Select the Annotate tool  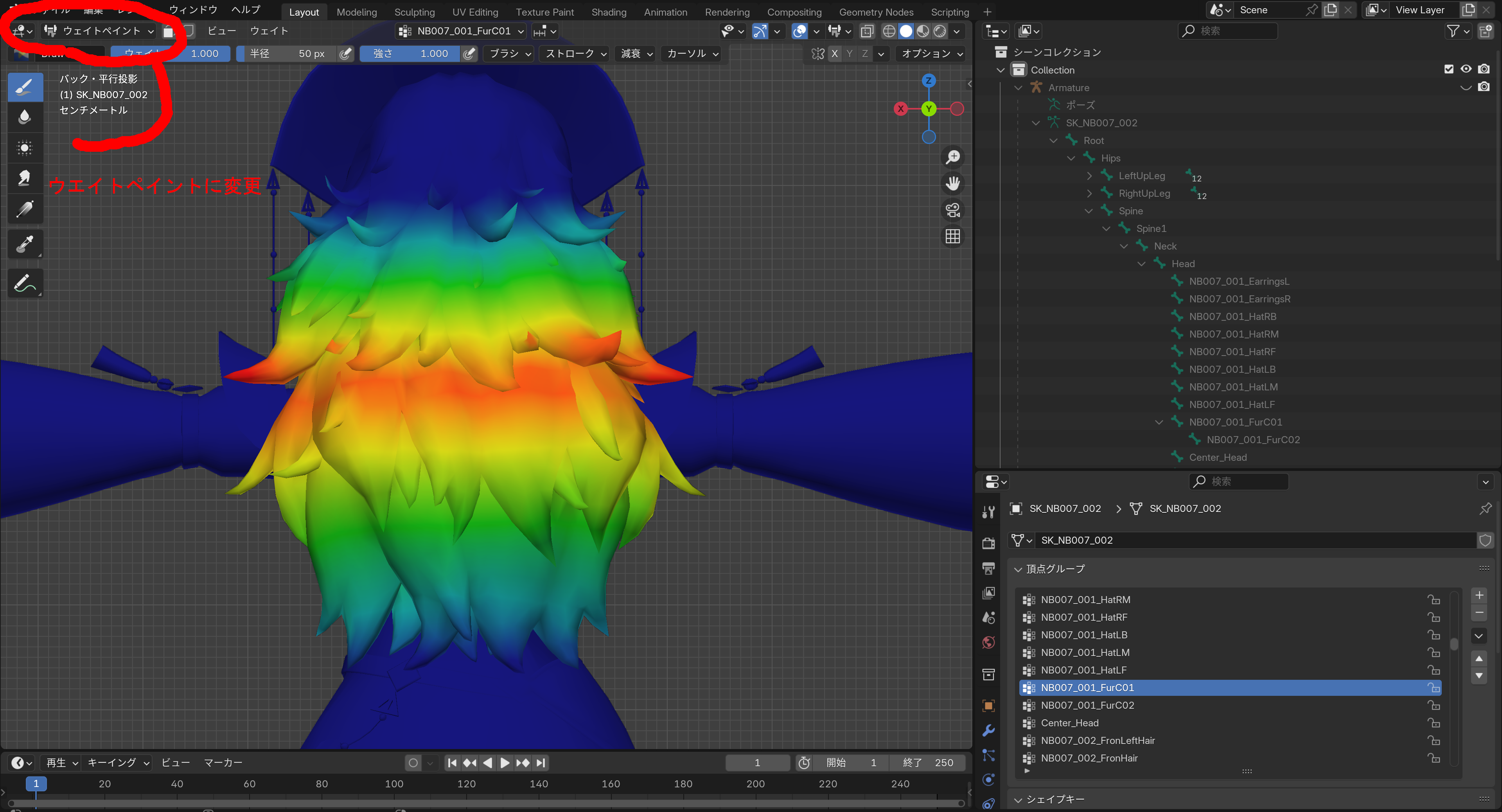pos(25,283)
